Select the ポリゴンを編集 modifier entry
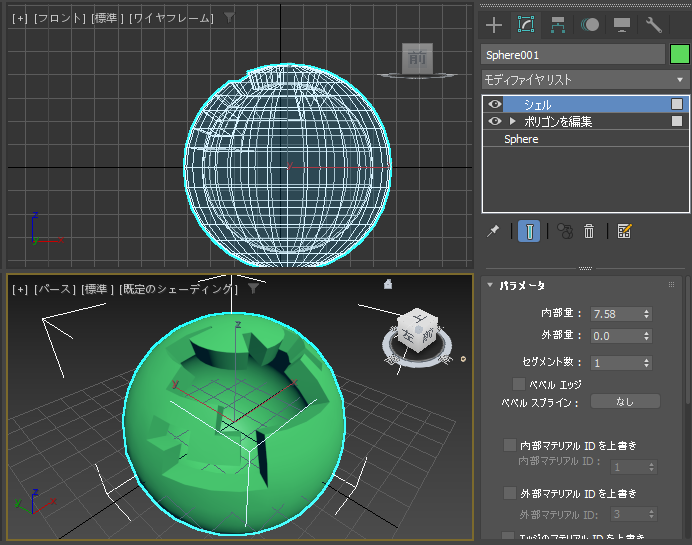The height and width of the screenshot is (545, 692). coord(558,121)
